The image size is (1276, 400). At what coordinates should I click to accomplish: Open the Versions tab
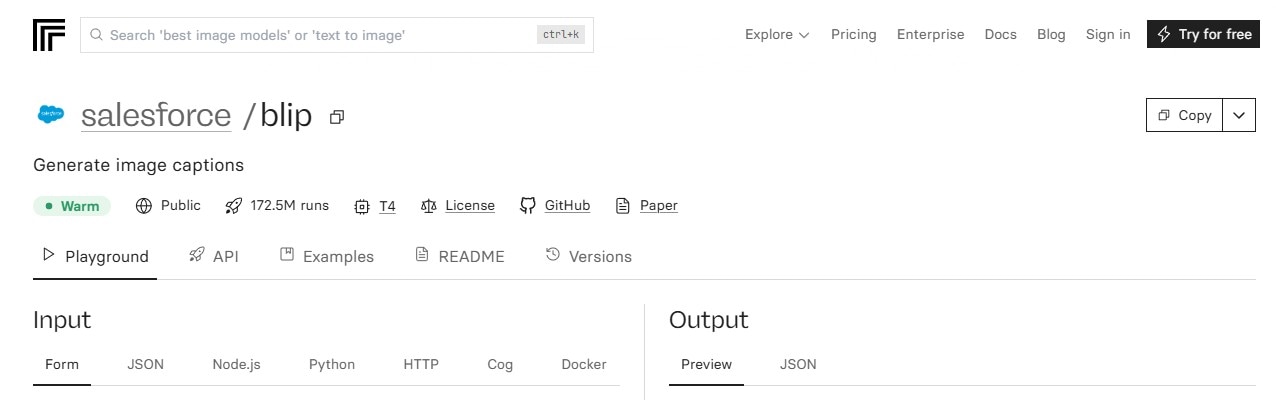(588, 256)
